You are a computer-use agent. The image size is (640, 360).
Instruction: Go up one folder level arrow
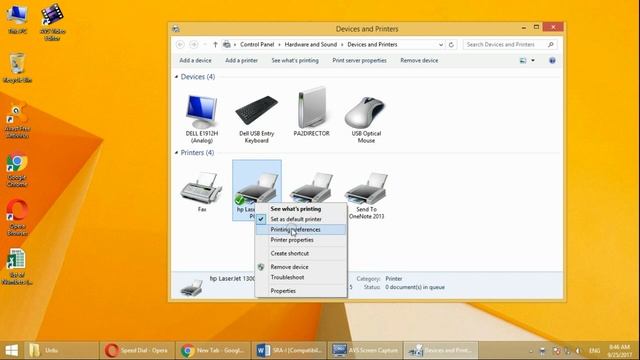(215, 44)
